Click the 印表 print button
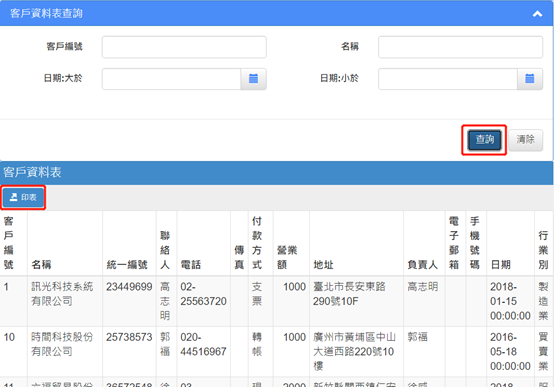The width and height of the screenshot is (554, 387). point(23,198)
